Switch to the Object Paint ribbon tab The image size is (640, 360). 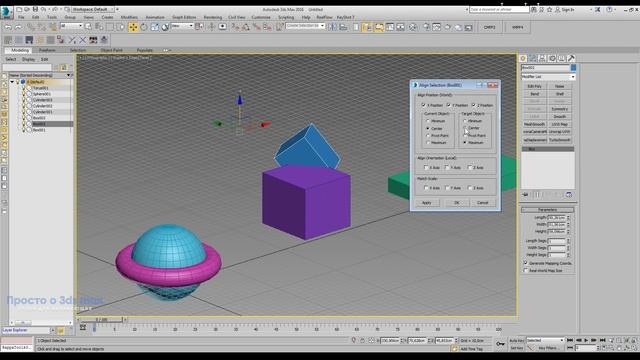pos(111,50)
